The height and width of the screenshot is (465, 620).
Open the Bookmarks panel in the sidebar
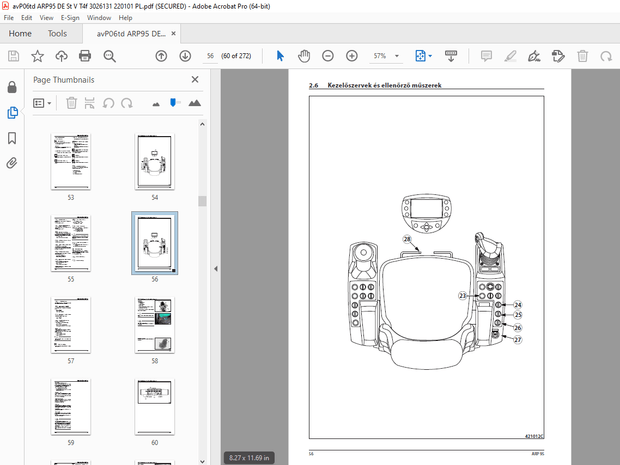pyautogui.click(x=12, y=138)
